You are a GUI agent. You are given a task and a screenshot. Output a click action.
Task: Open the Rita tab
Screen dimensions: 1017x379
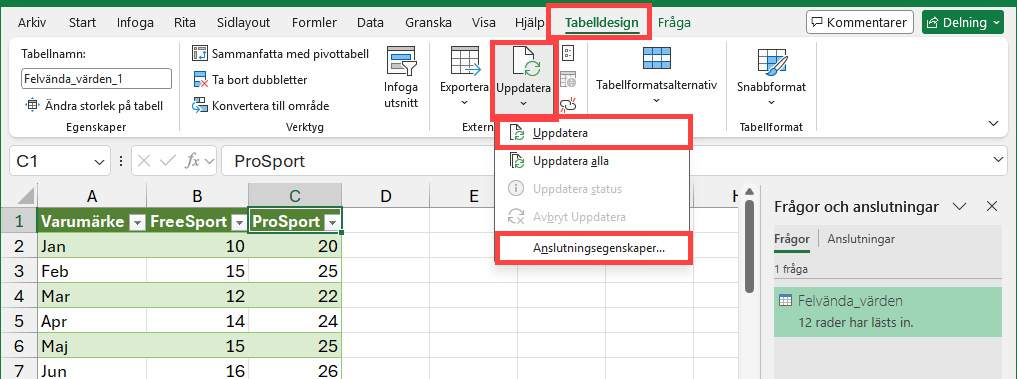(x=185, y=23)
